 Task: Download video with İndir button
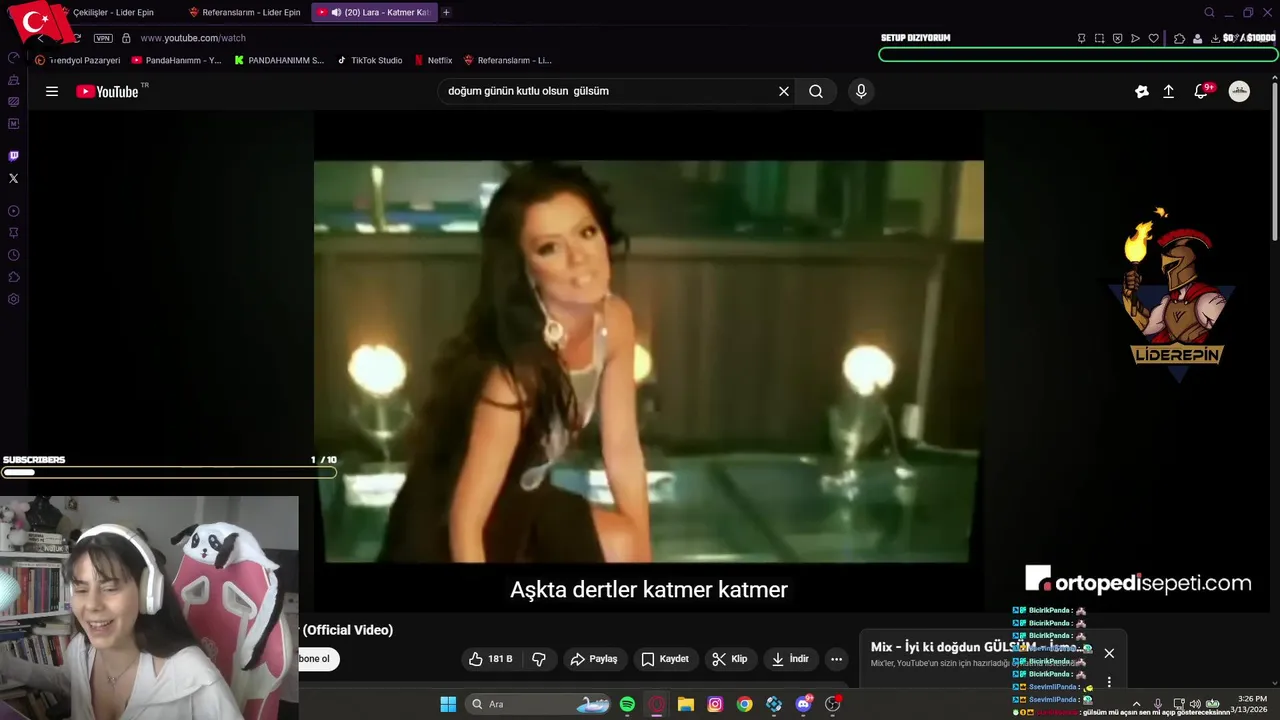click(790, 659)
